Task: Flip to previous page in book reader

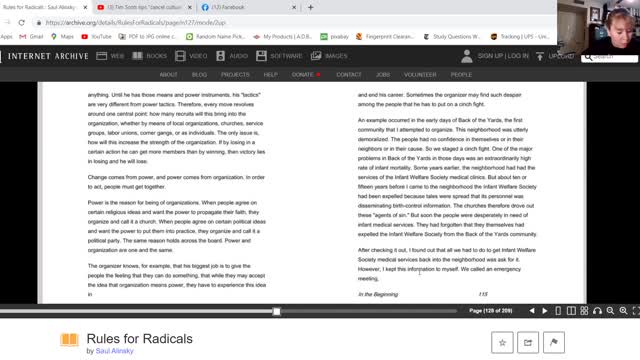Action: [532, 311]
